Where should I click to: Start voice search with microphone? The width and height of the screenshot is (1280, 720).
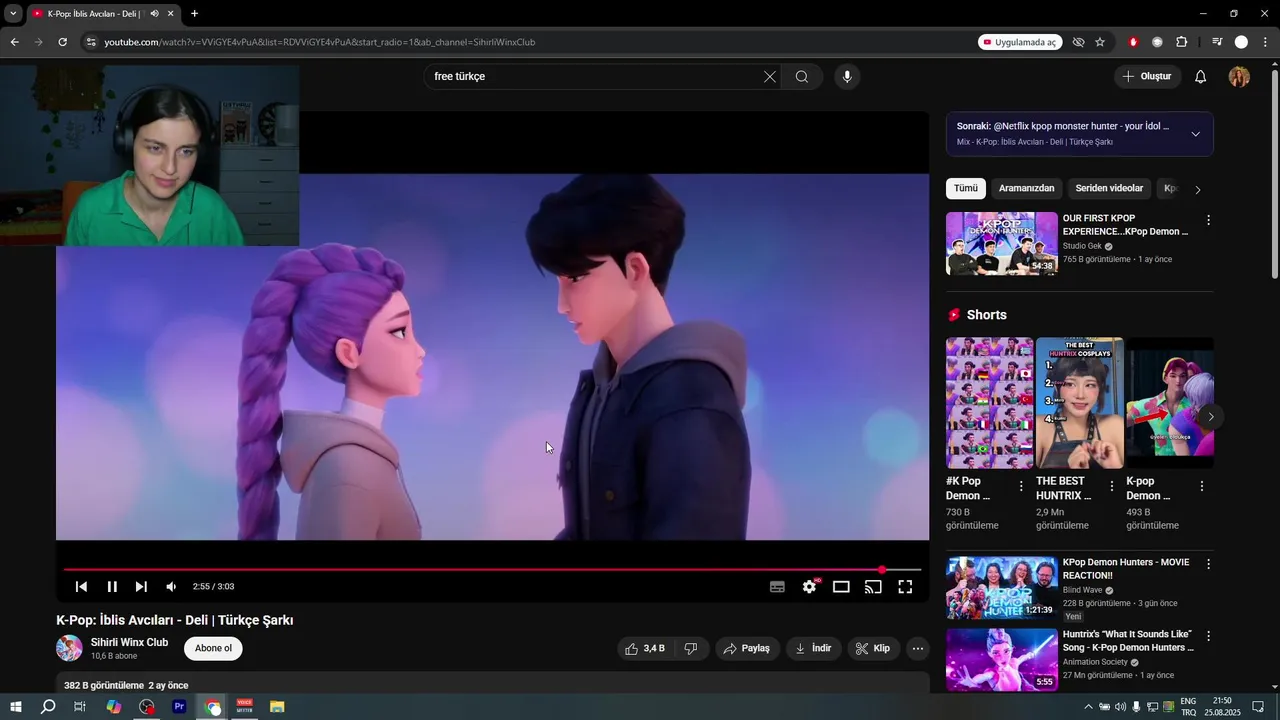[847, 77]
